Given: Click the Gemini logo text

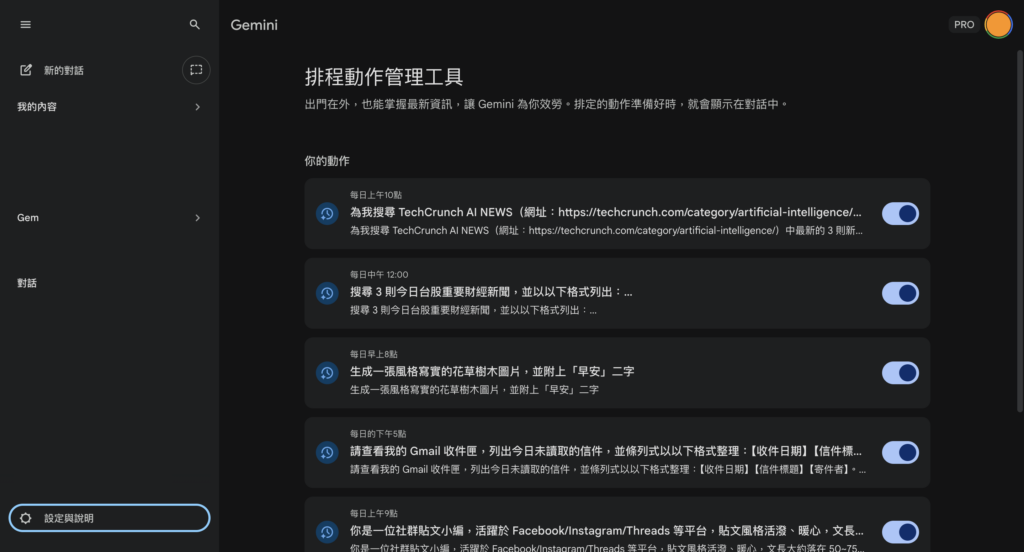Looking at the screenshot, I should [254, 25].
